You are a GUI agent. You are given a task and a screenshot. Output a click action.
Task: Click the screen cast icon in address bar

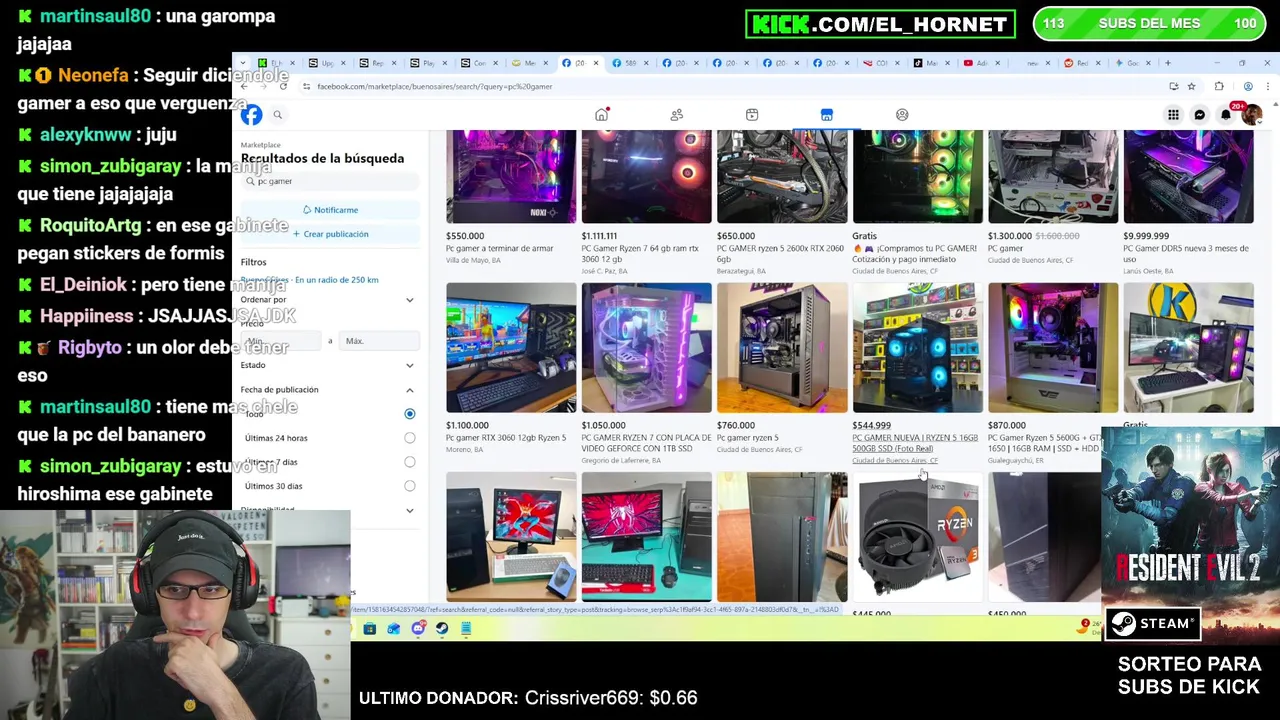(x=1173, y=87)
